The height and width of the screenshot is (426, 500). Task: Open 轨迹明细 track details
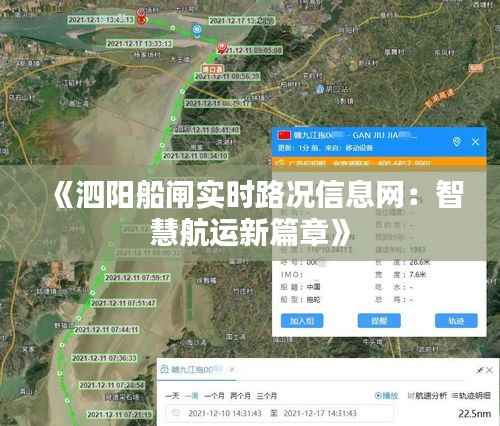click(x=471, y=396)
